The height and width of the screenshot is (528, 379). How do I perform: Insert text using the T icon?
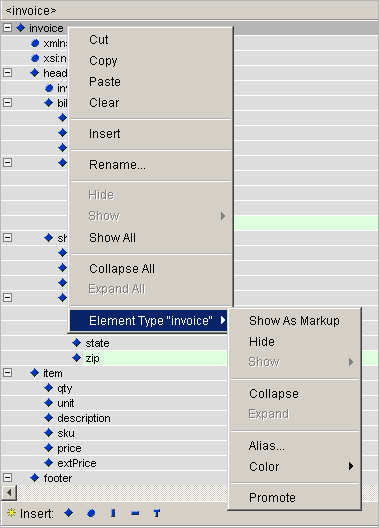(x=157, y=513)
